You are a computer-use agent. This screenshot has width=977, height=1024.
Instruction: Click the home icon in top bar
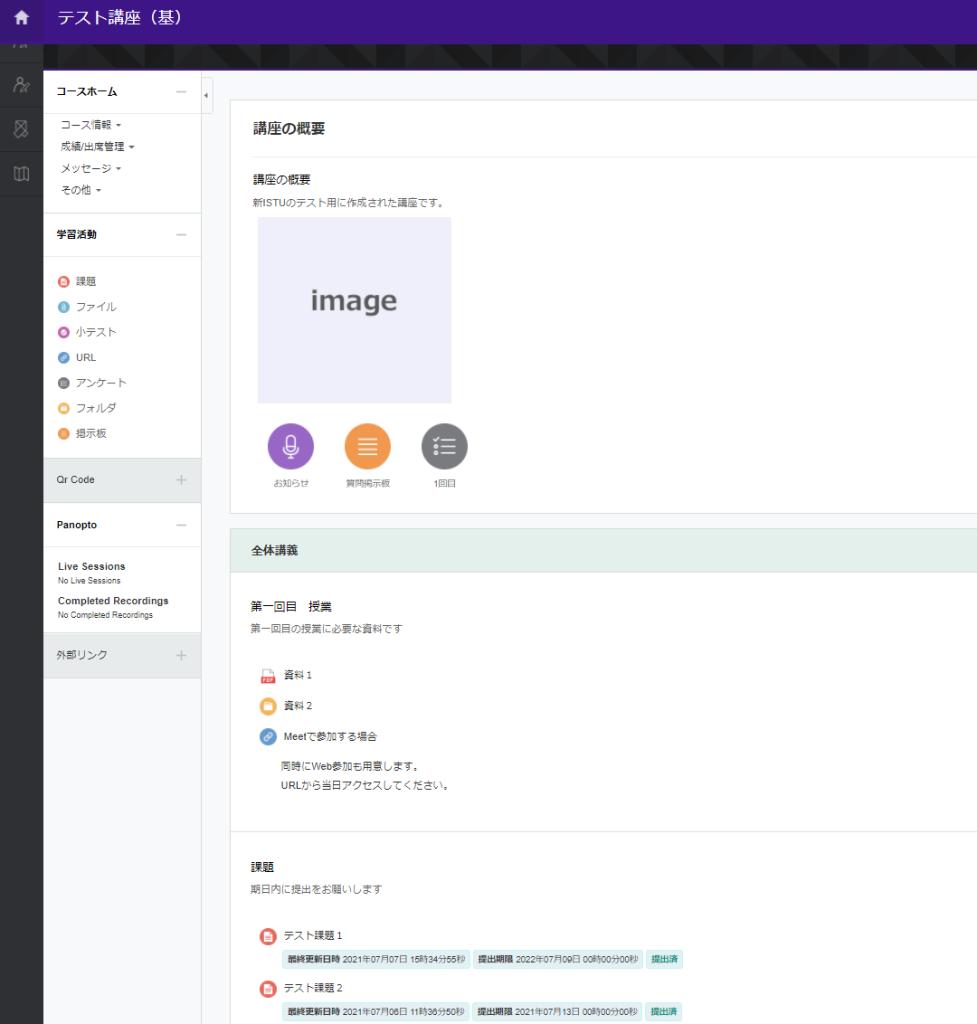point(21,17)
